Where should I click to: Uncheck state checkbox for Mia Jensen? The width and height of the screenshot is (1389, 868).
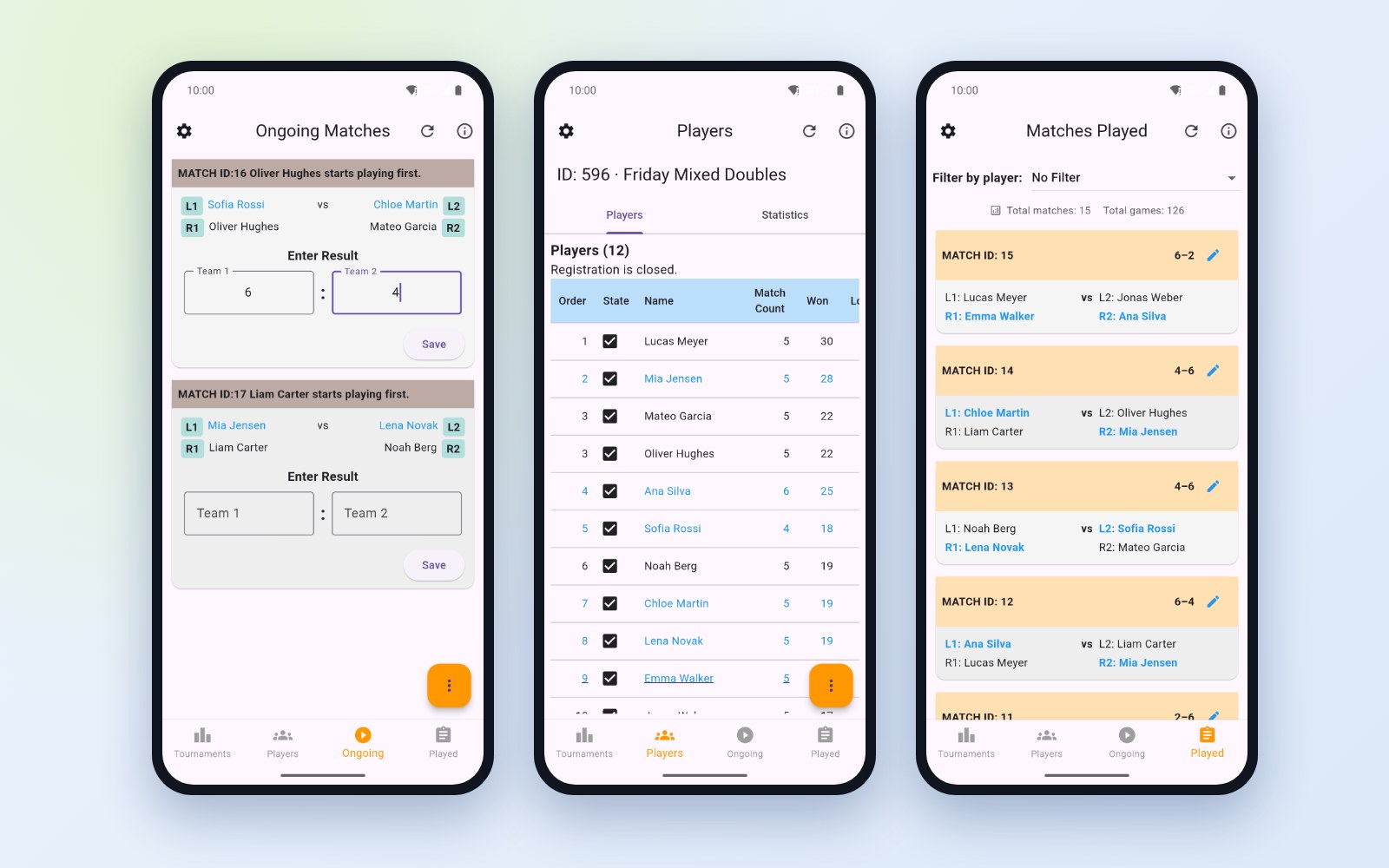tap(610, 378)
